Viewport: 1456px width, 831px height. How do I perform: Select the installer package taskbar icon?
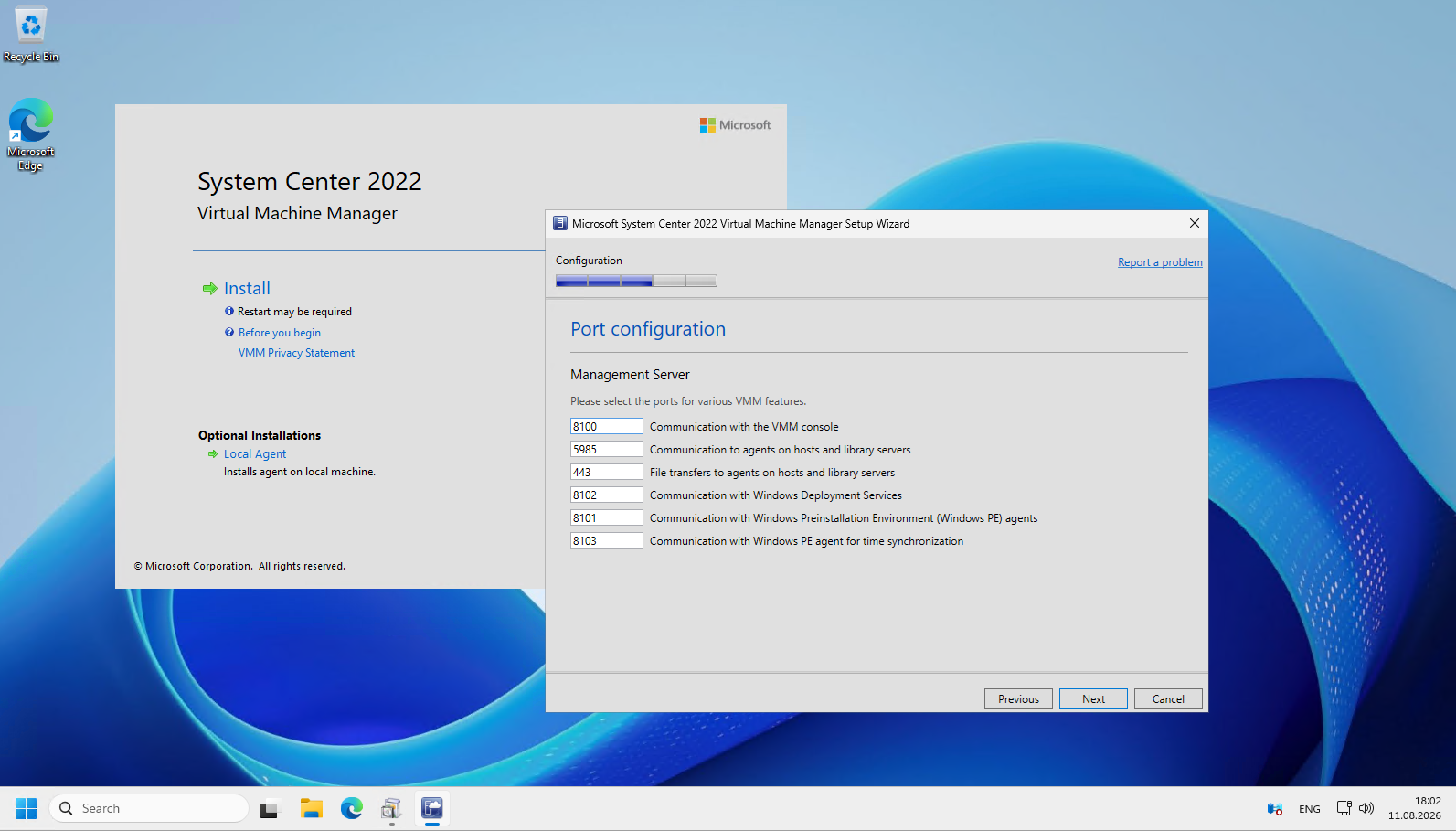(391, 808)
